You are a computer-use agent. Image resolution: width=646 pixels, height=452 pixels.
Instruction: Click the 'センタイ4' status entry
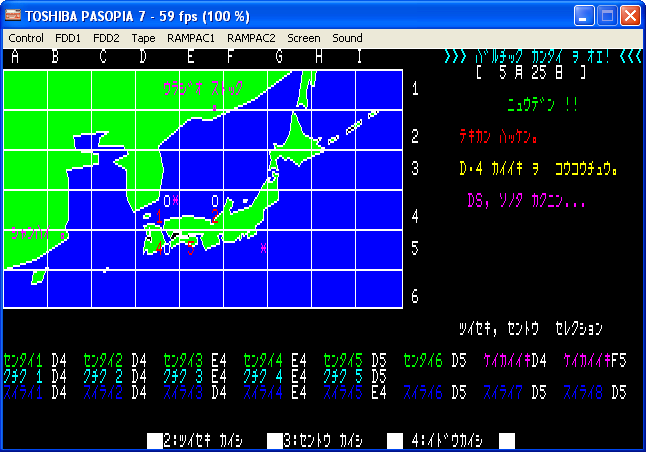point(275,361)
